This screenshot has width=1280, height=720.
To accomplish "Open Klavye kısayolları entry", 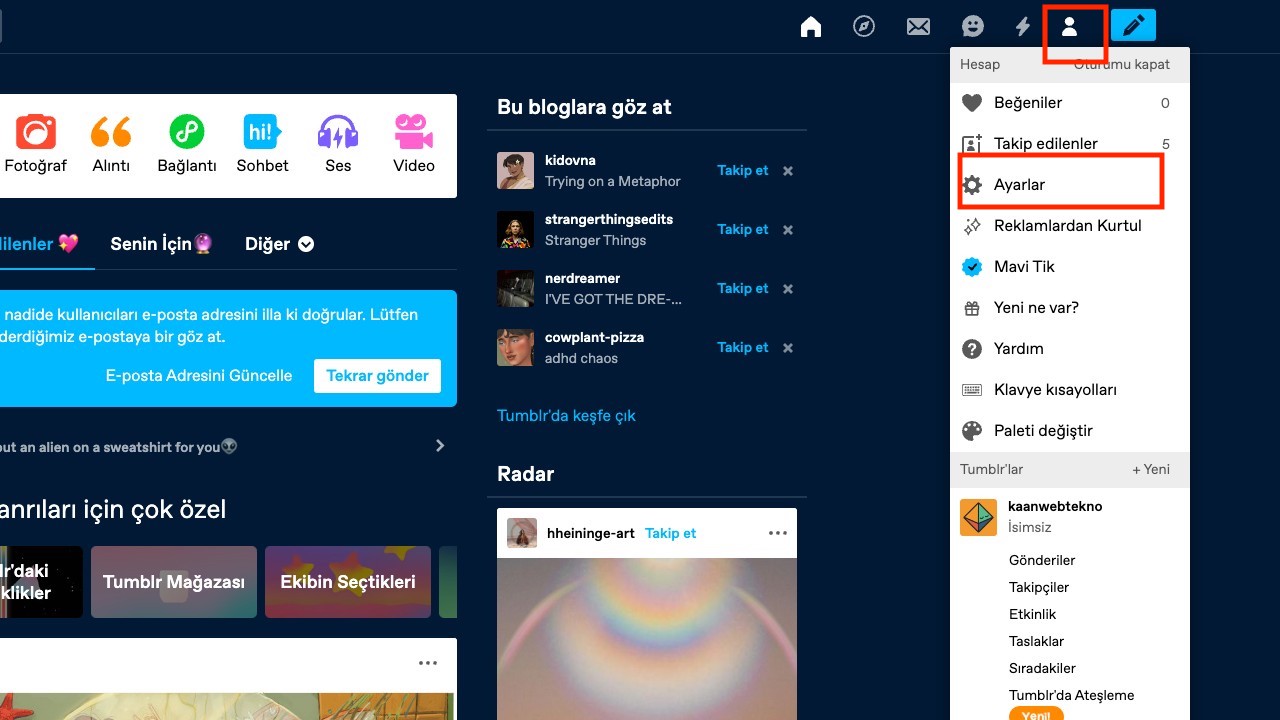I will point(1070,390).
